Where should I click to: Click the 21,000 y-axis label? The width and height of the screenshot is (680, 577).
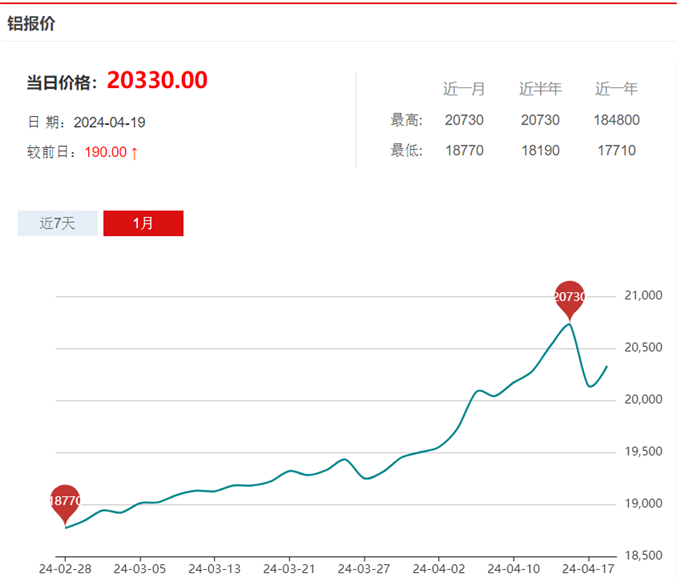click(643, 295)
